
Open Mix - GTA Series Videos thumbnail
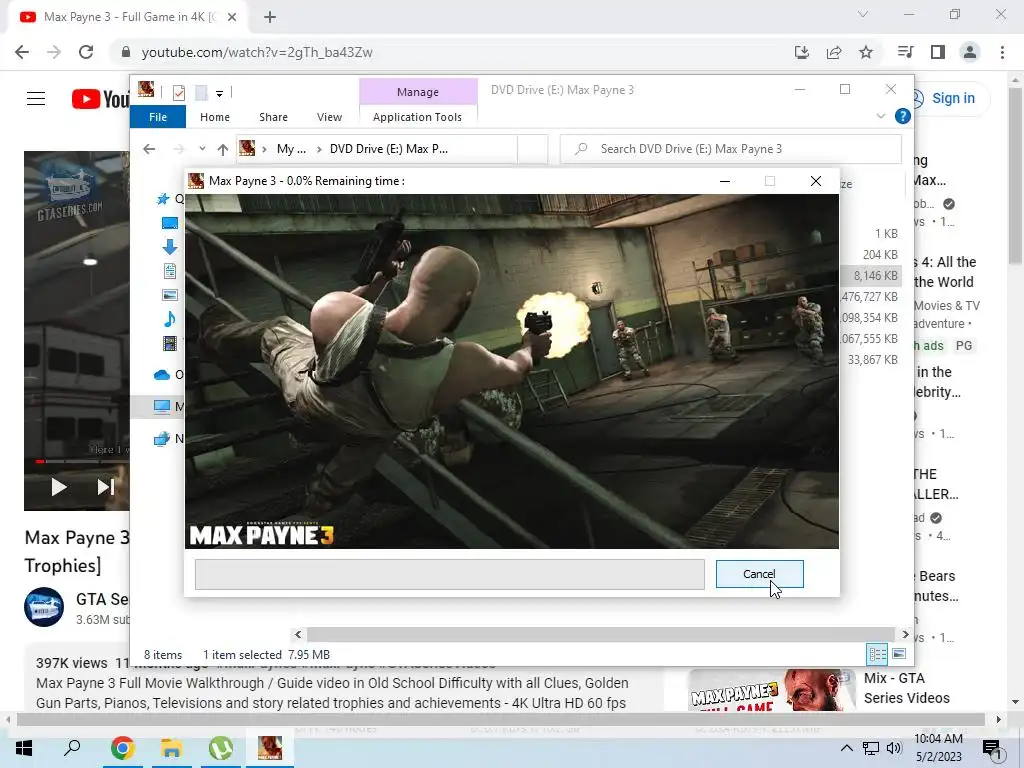[x=771, y=690]
